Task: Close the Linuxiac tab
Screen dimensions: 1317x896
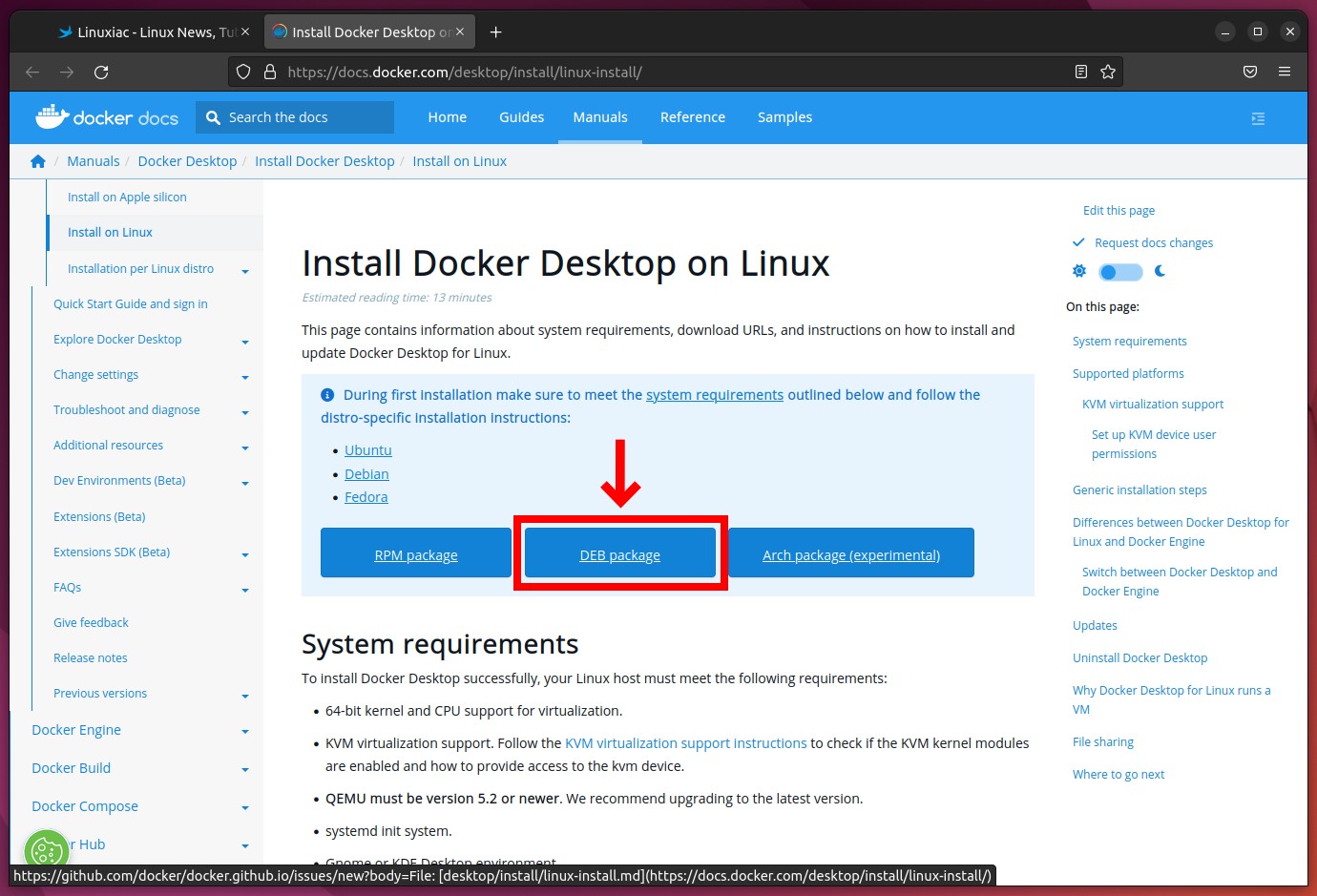Action: tap(245, 31)
